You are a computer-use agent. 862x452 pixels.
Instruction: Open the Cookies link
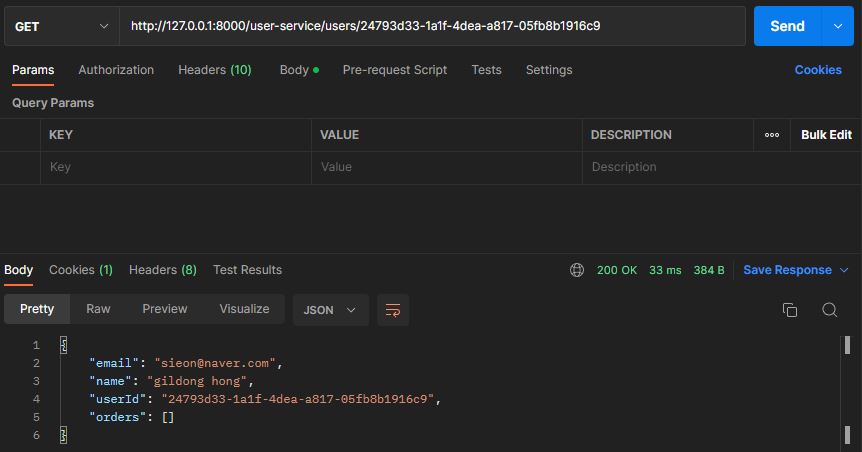coord(818,70)
